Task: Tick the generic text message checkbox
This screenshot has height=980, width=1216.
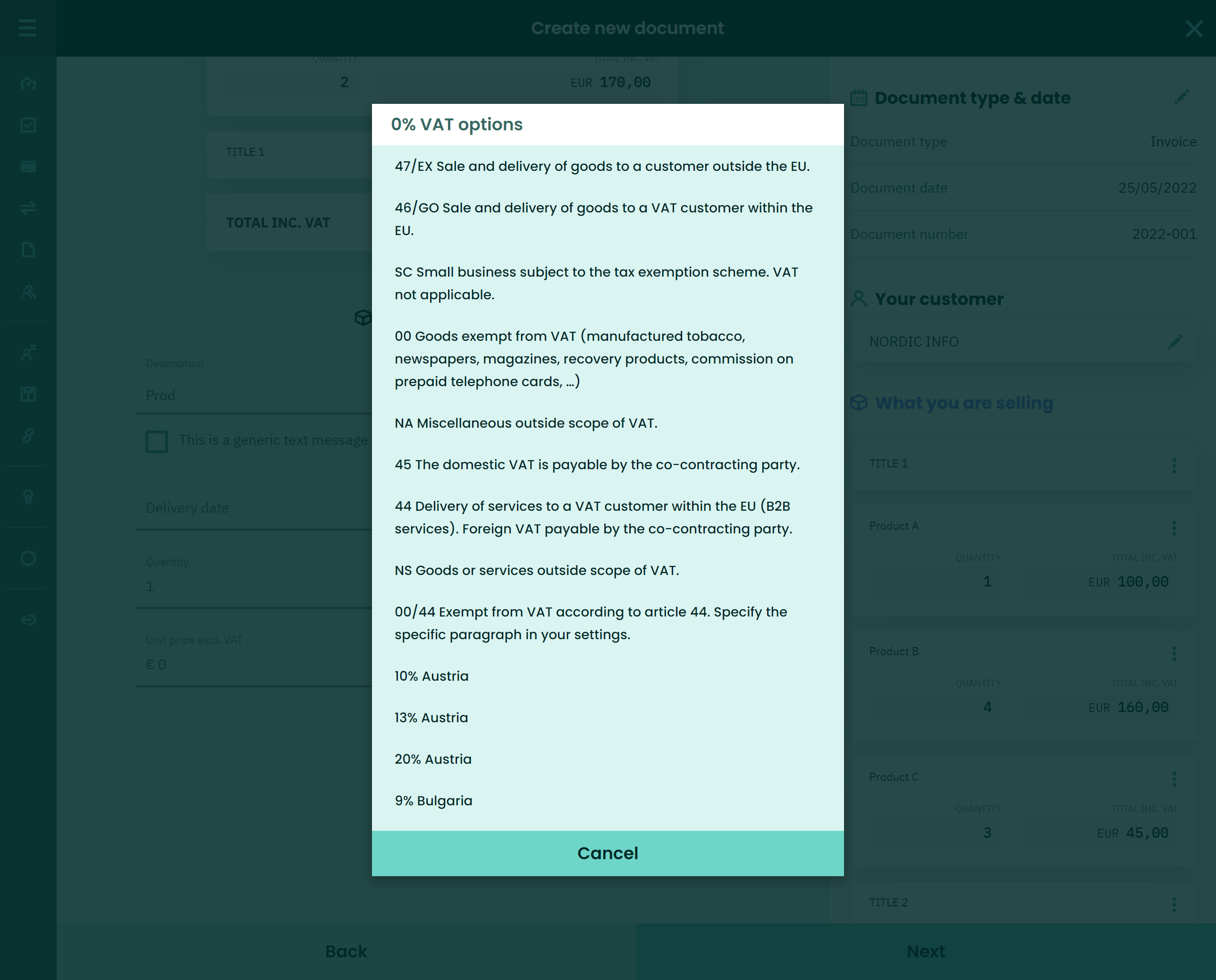Action: click(156, 441)
